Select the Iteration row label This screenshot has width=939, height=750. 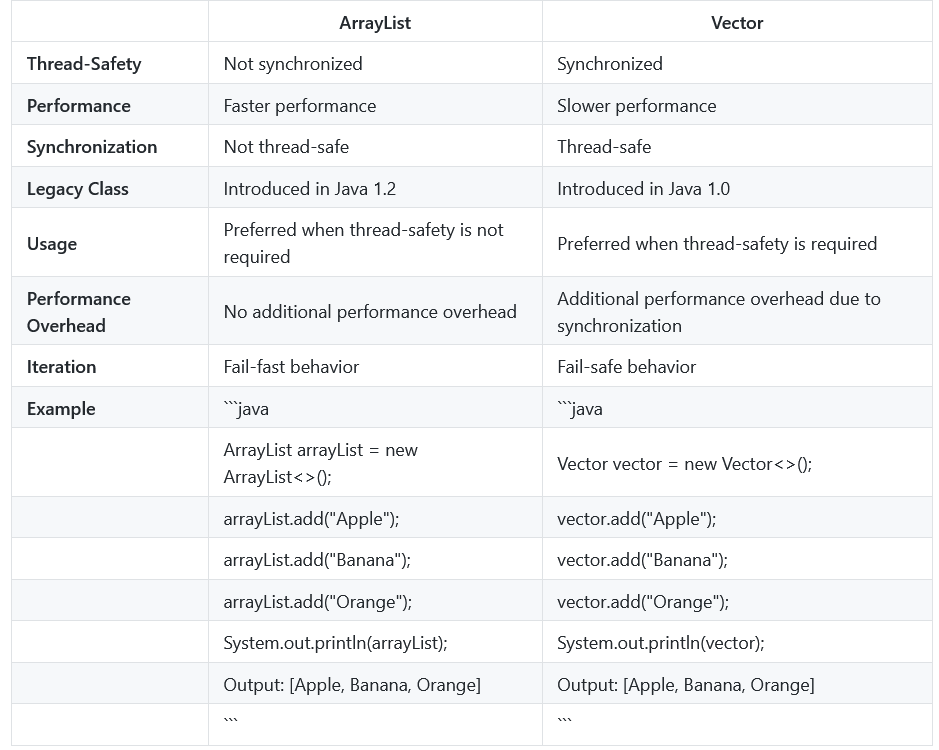tap(61, 367)
